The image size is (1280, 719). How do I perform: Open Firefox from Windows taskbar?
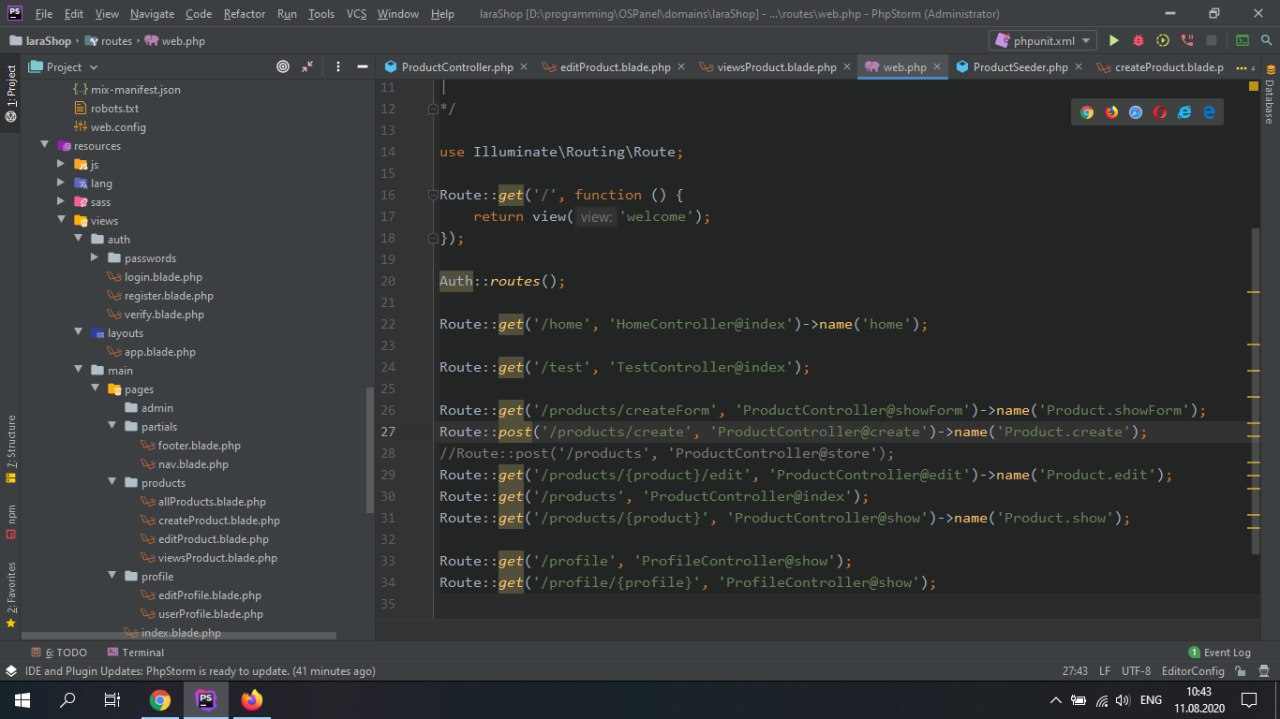(x=252, y=700)
